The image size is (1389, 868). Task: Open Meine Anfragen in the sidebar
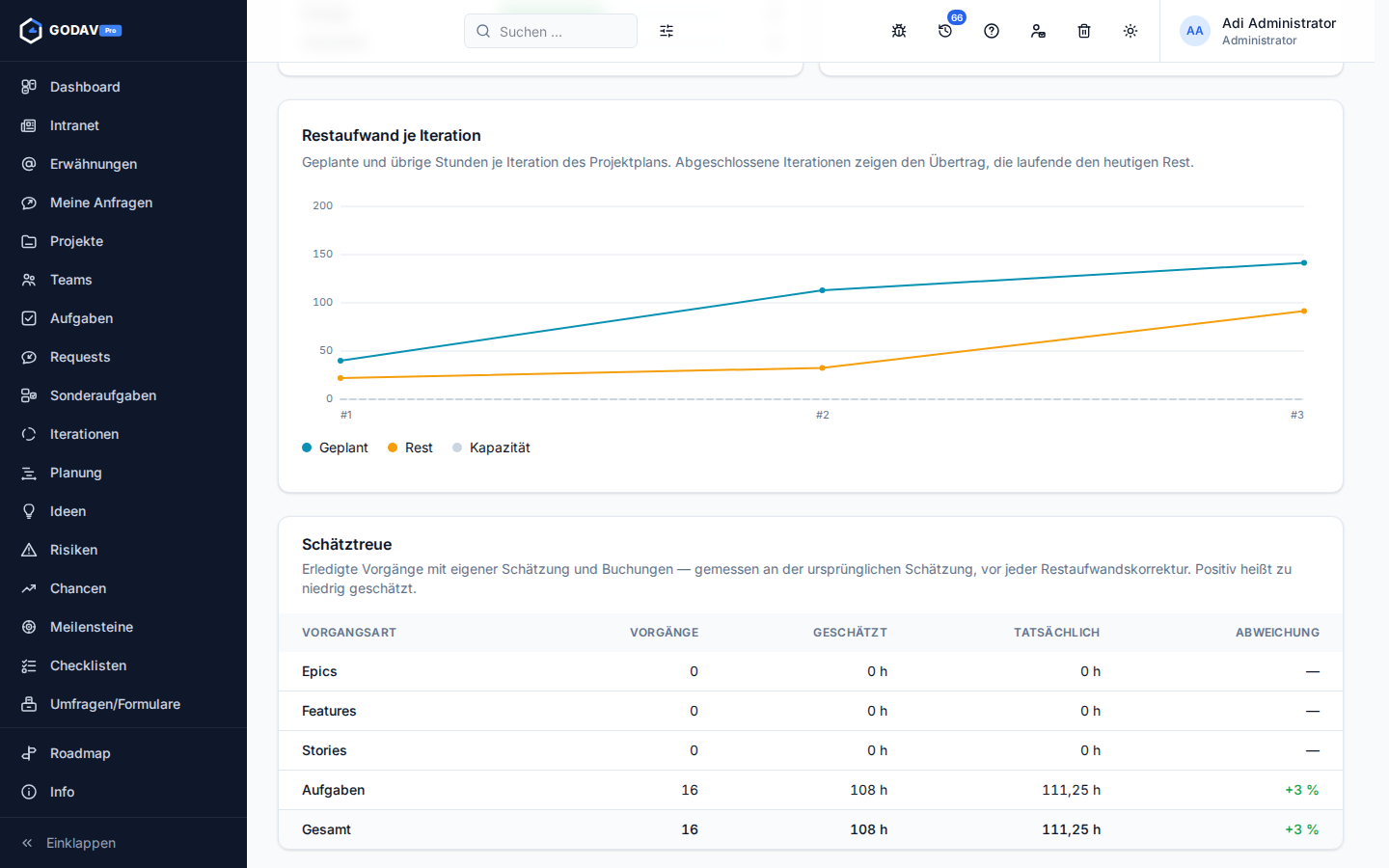[x=123, y=203]
